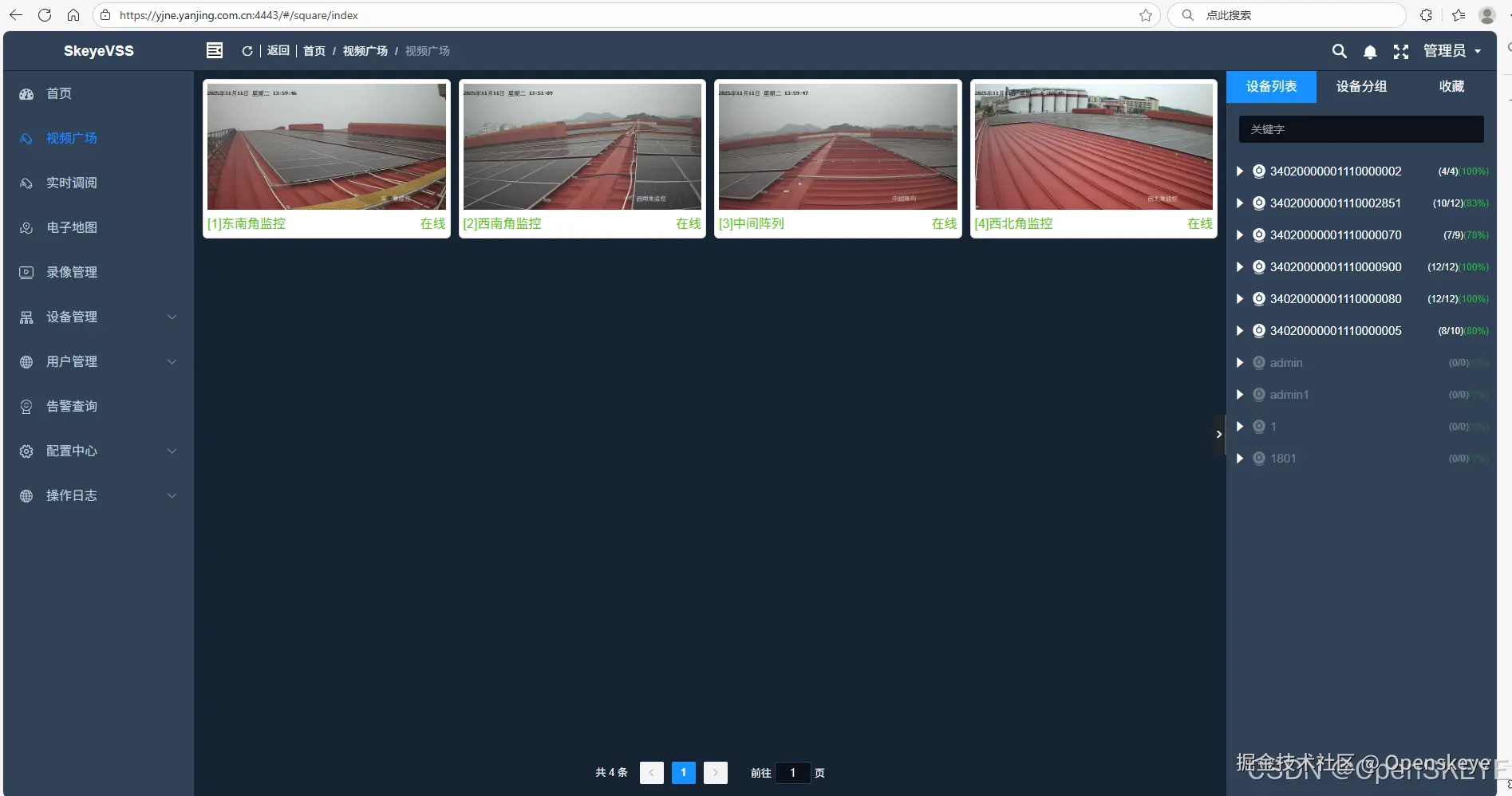Switch to the 设备分组 tab

[x=1361, y=86]
